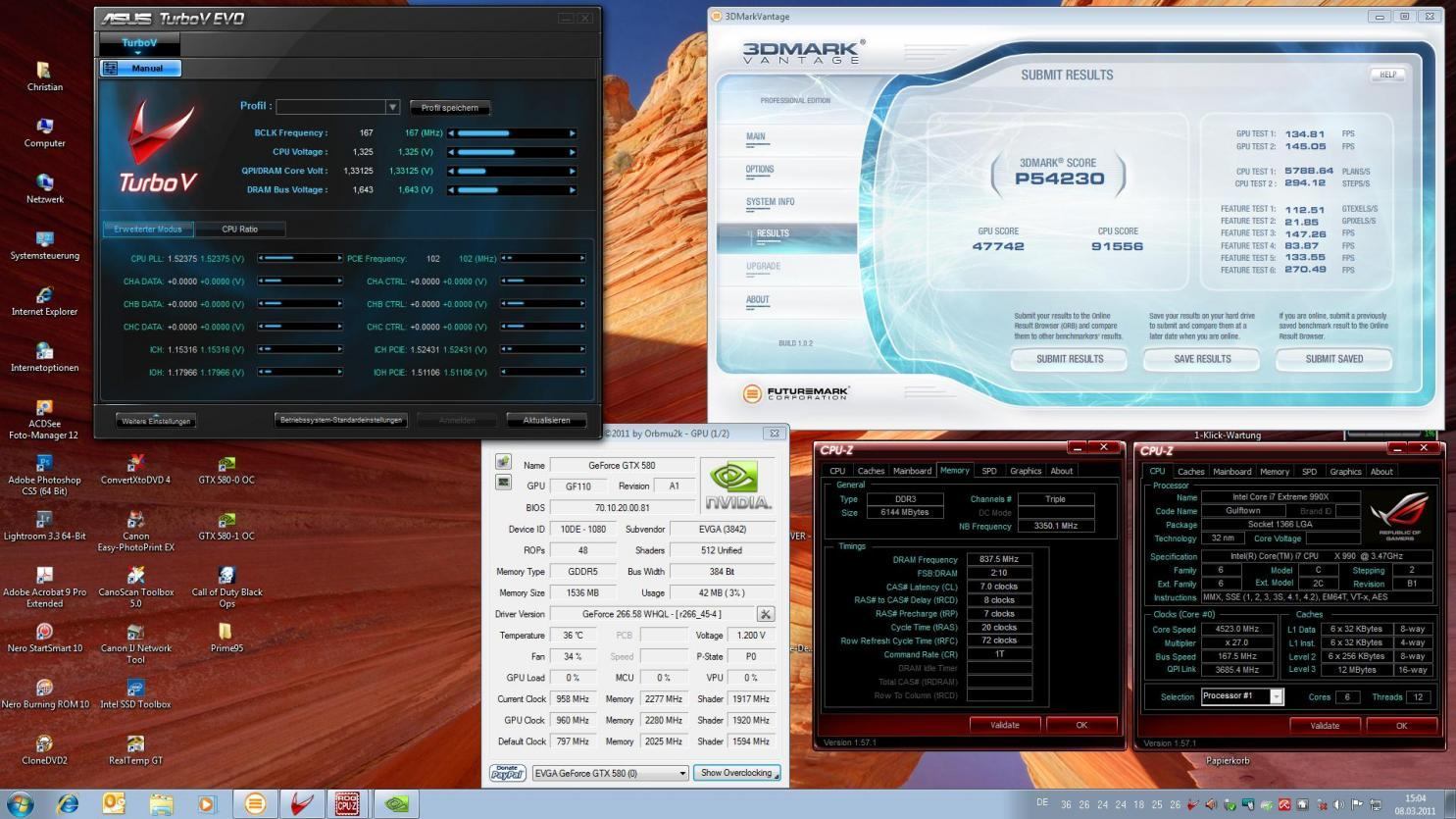The width and height of the screenshot is (1456, 819).
Task: Open the EVGA GeForce GTX 580 (0) selector
Action: (x=611, y=773)
